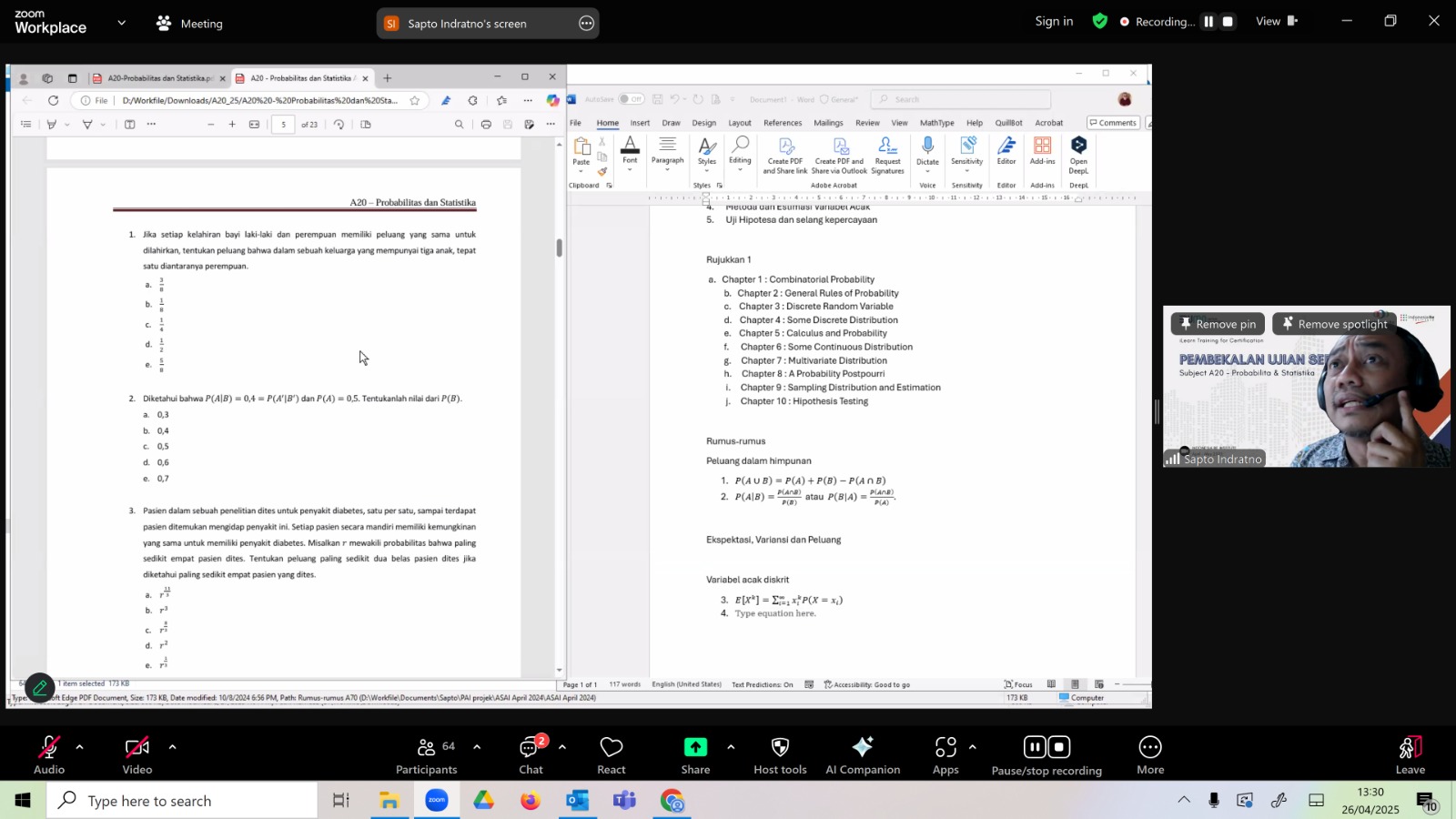Open the React emoji menu
Image resolution: width=1456 pixels, height=819 pixels.
[611, 754]
